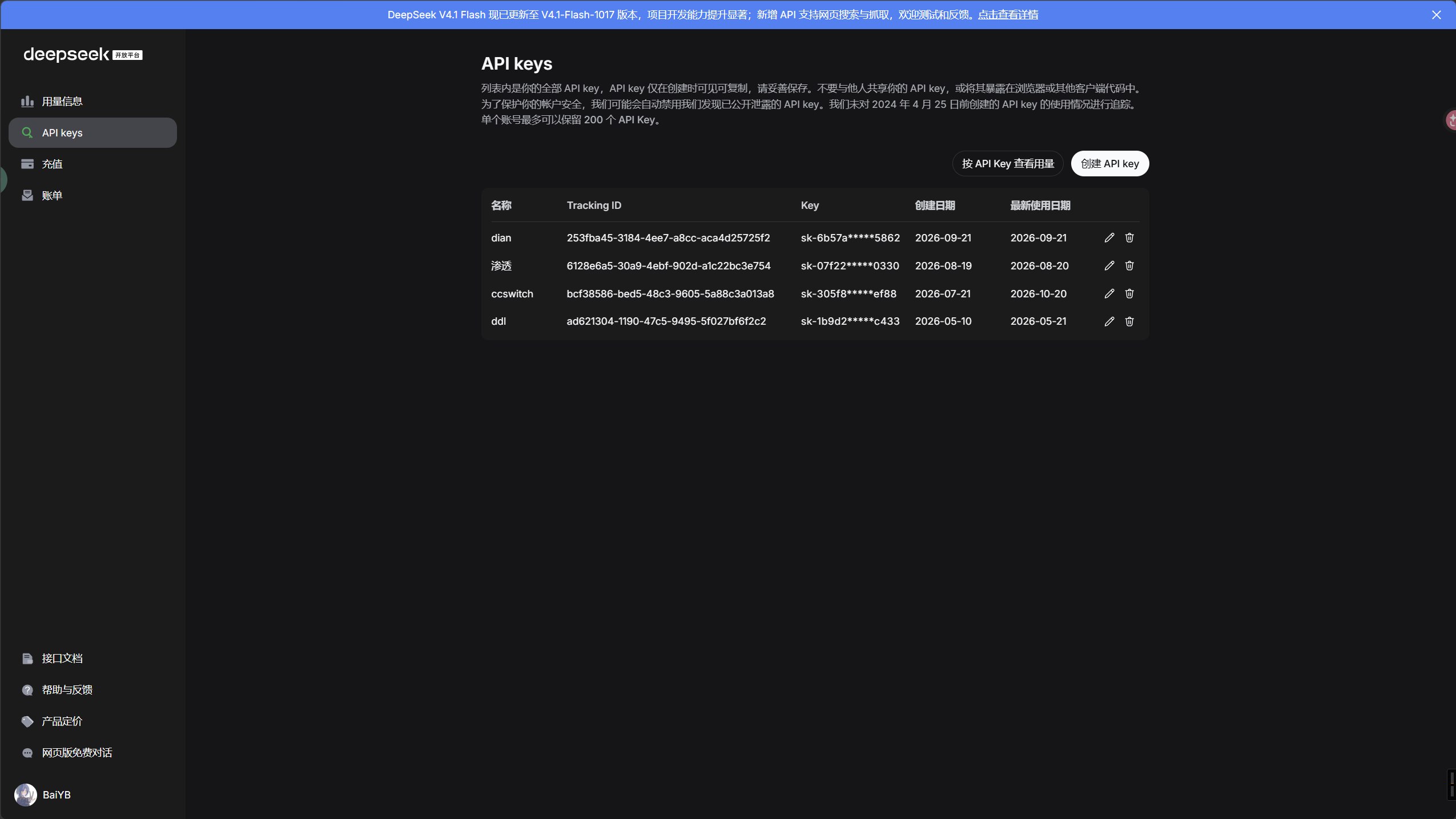Edit the dian API key name
Viewport: 1456px width, 819px height.
coord(1109,237)
